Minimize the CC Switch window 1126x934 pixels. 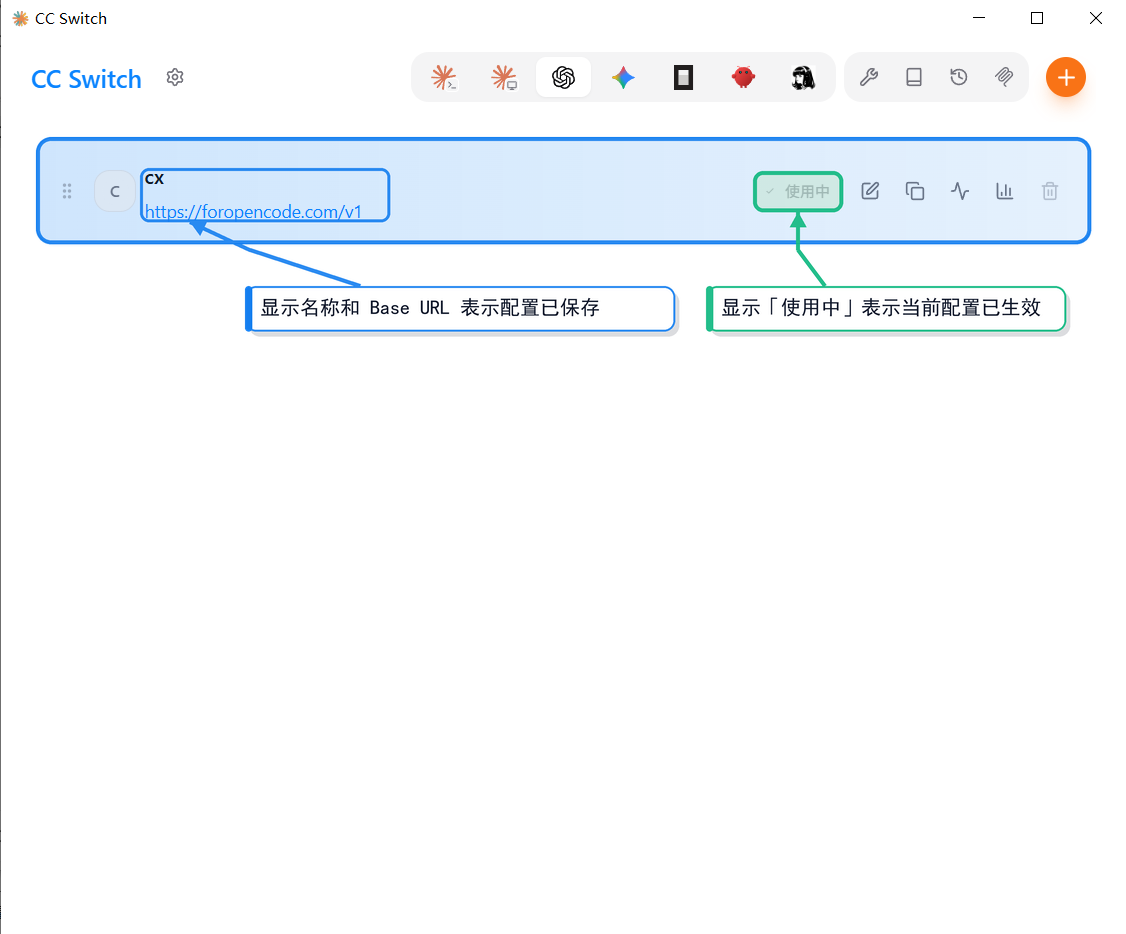coord(979,18)
